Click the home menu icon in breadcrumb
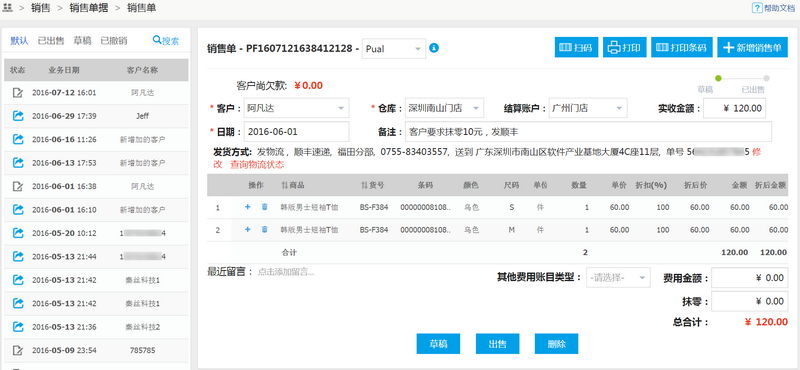 click(x=7, y=8)
